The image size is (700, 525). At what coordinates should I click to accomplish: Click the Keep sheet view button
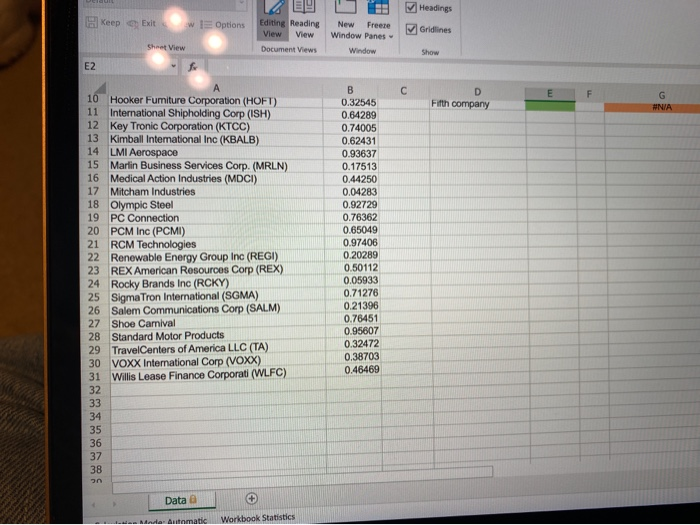[x=103, y=22]
